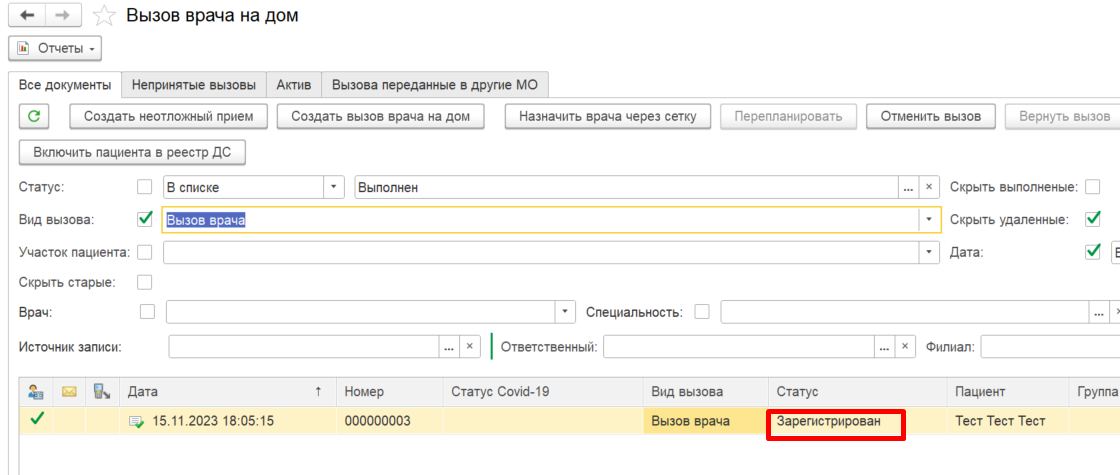Viewport: 1120px width, 475px height.
Task: Click the envelope column header icon
Action: click(69, 392)
